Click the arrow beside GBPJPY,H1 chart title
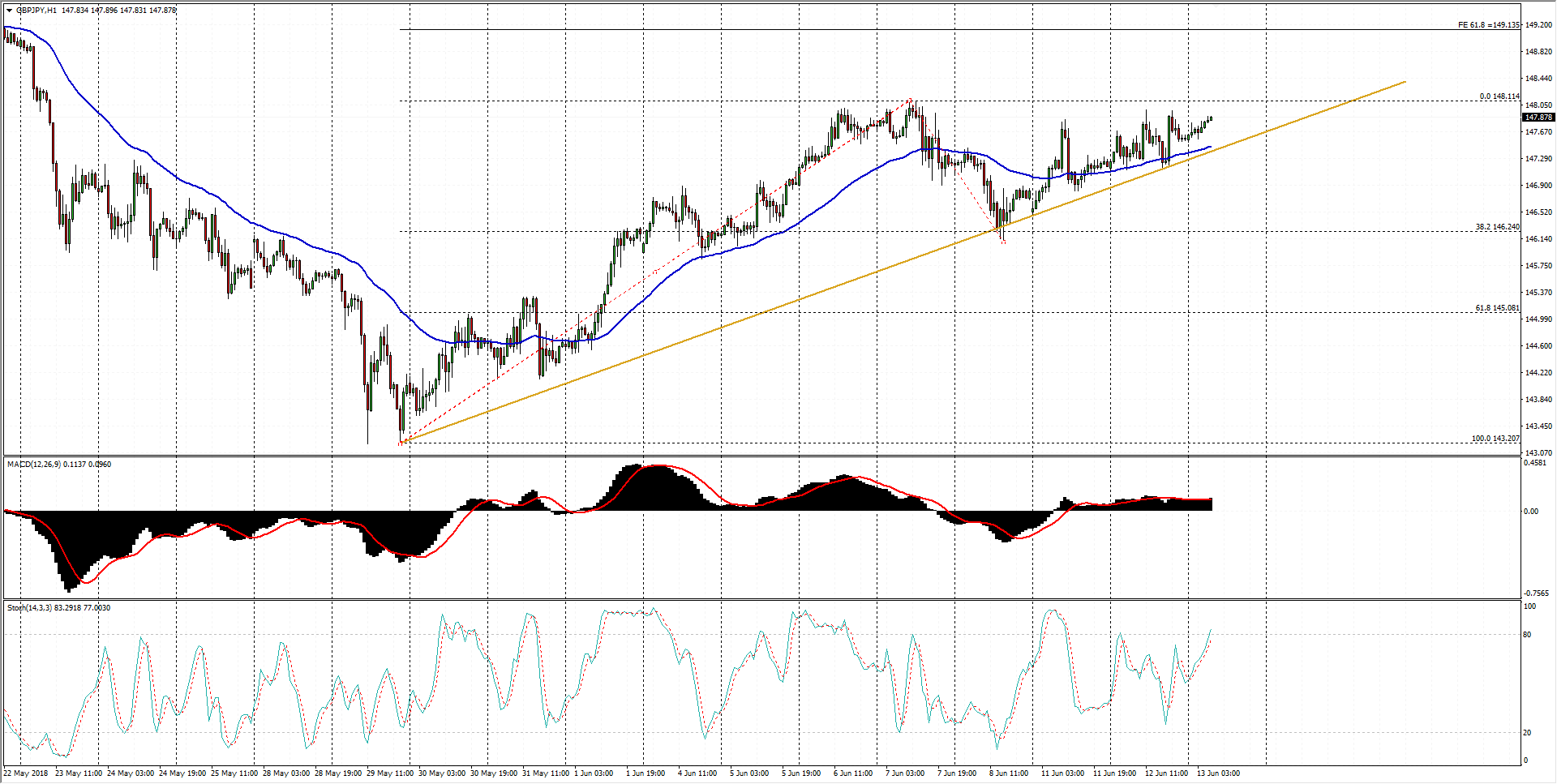The width and height of the screenshot is (1557, 784). coord(9,11)
